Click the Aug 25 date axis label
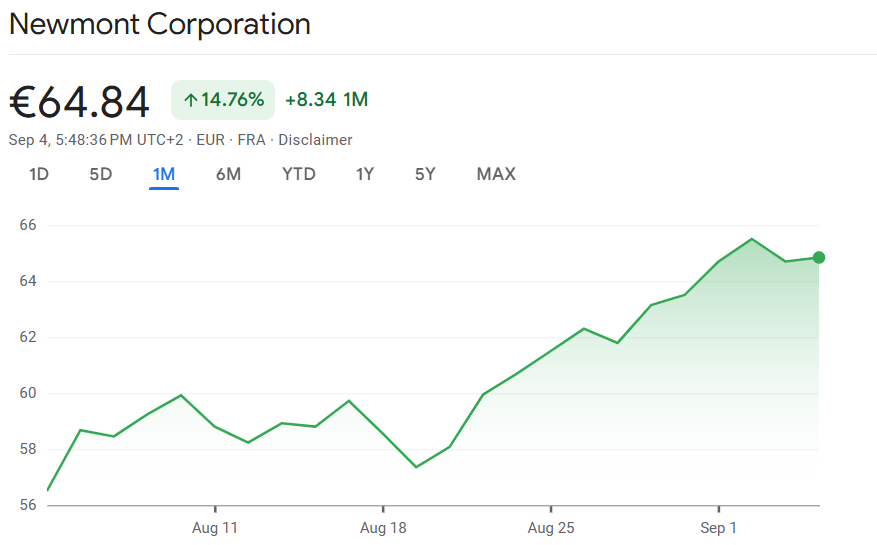The width and height of the screenshot is (877, 545). coord(551,527)
